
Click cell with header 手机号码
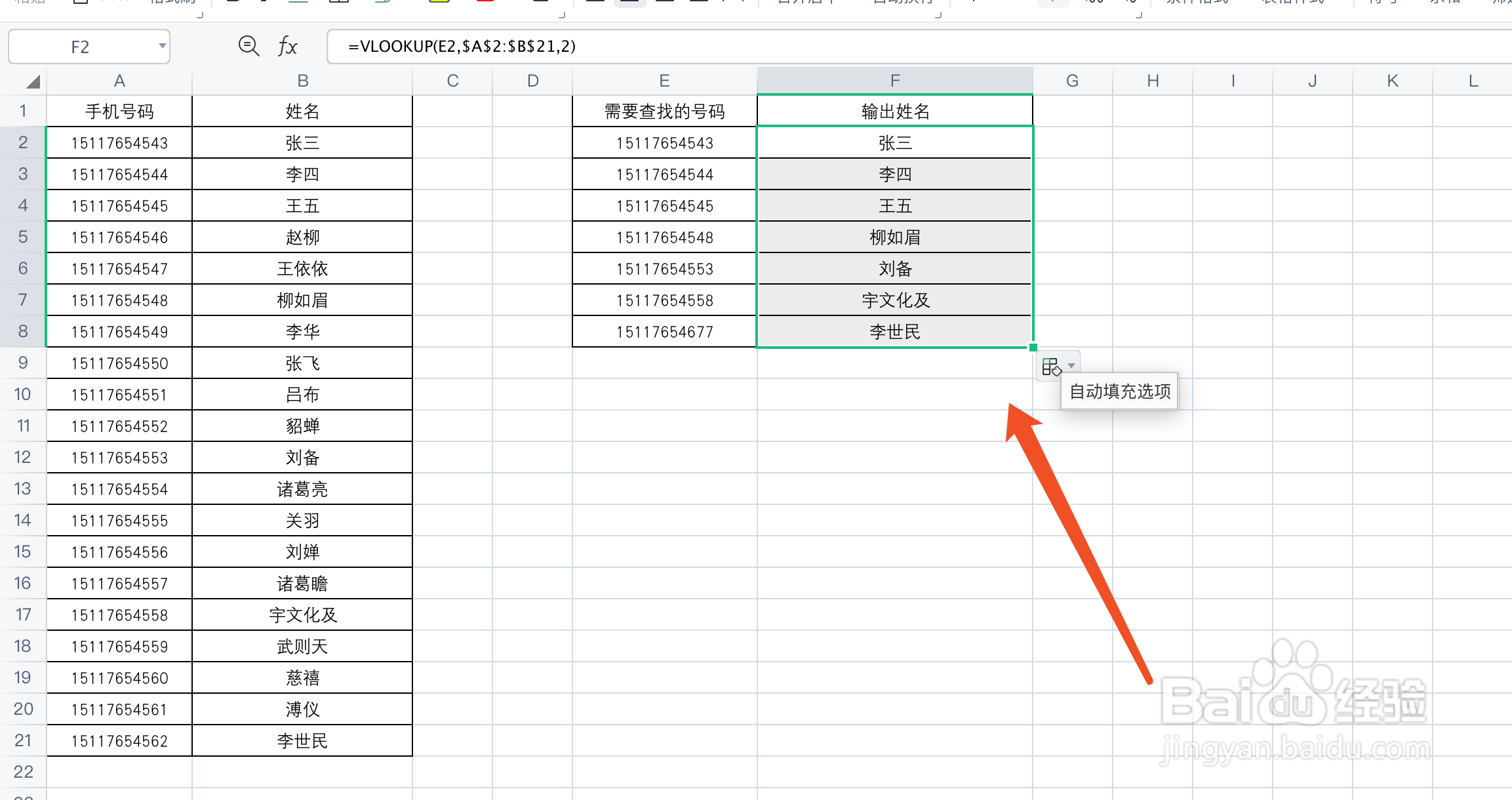point(119,111)
